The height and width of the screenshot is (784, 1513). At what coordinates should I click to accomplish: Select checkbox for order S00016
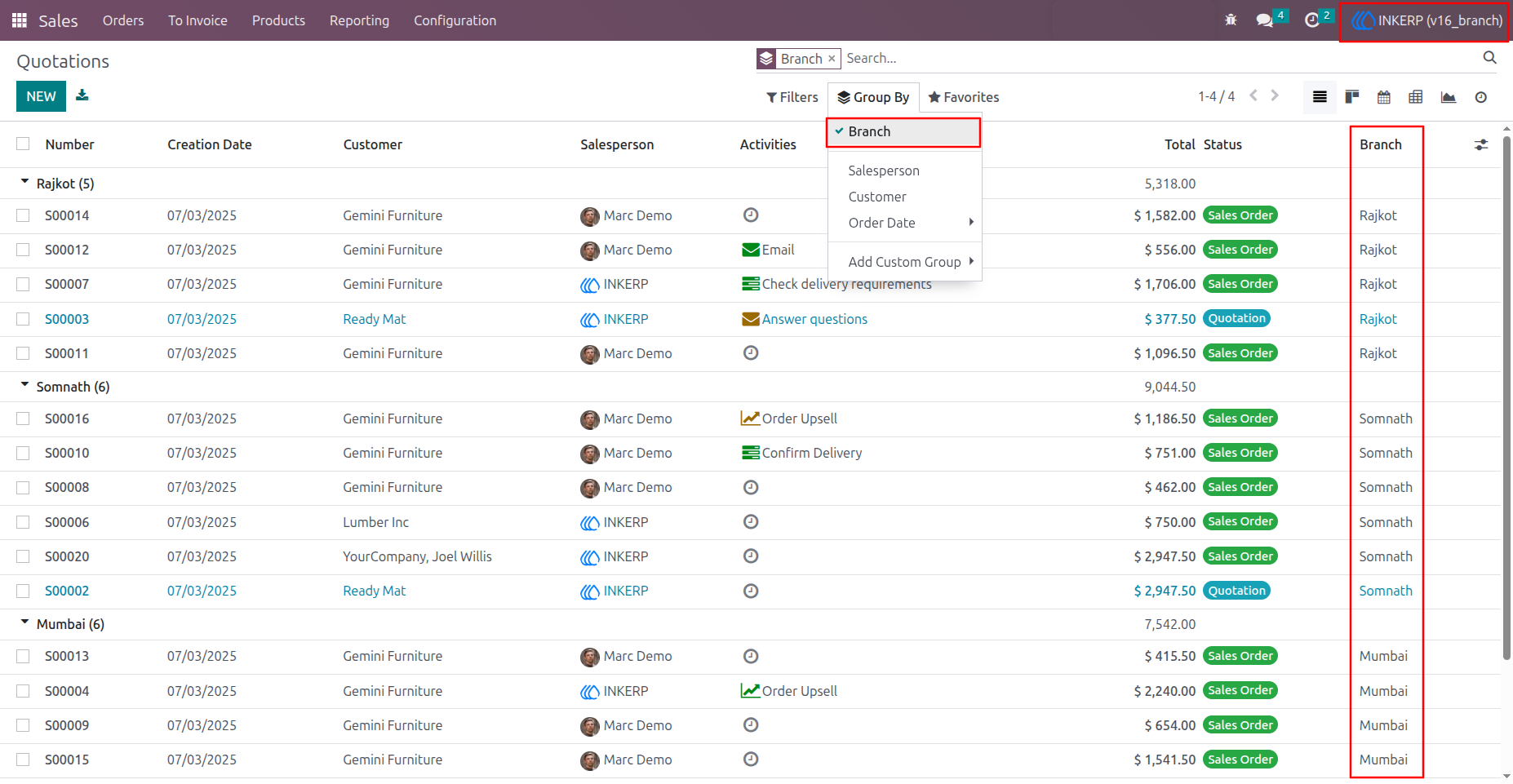point(23,419)
